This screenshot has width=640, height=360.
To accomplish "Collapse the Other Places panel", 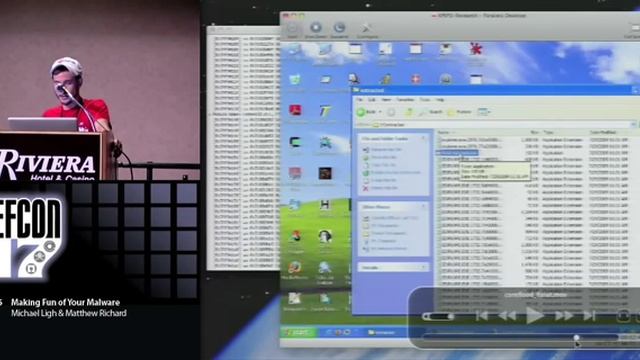I will (423, 207).
